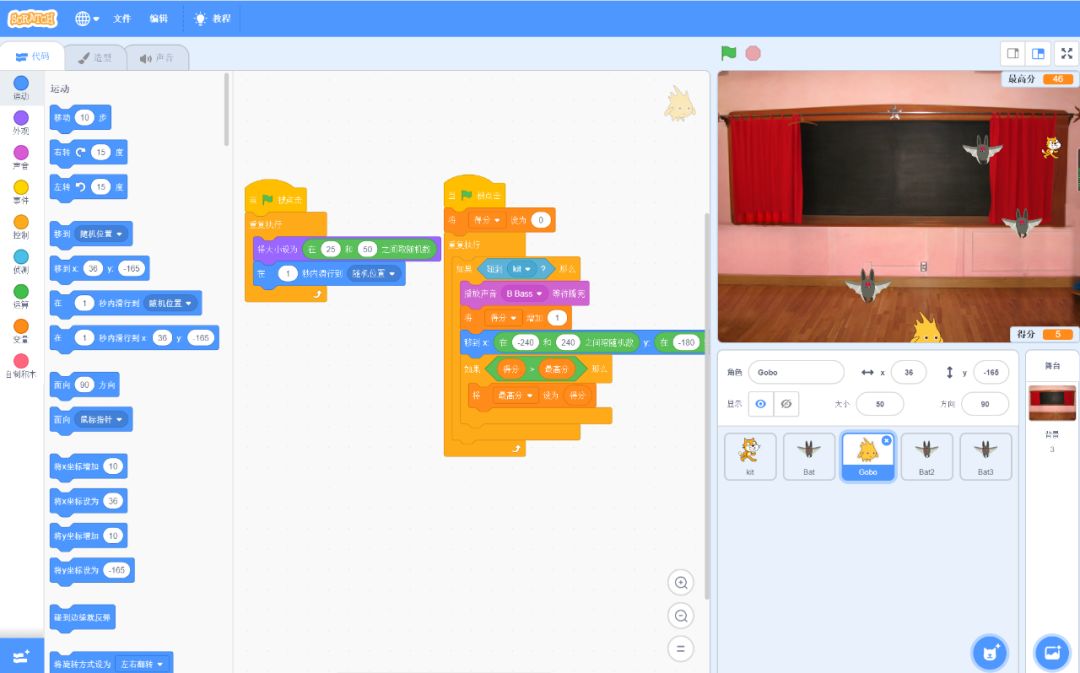Open the palette glide random position dropdown
The width and height of the screenshot is (1080, 673).
[169, 303]
